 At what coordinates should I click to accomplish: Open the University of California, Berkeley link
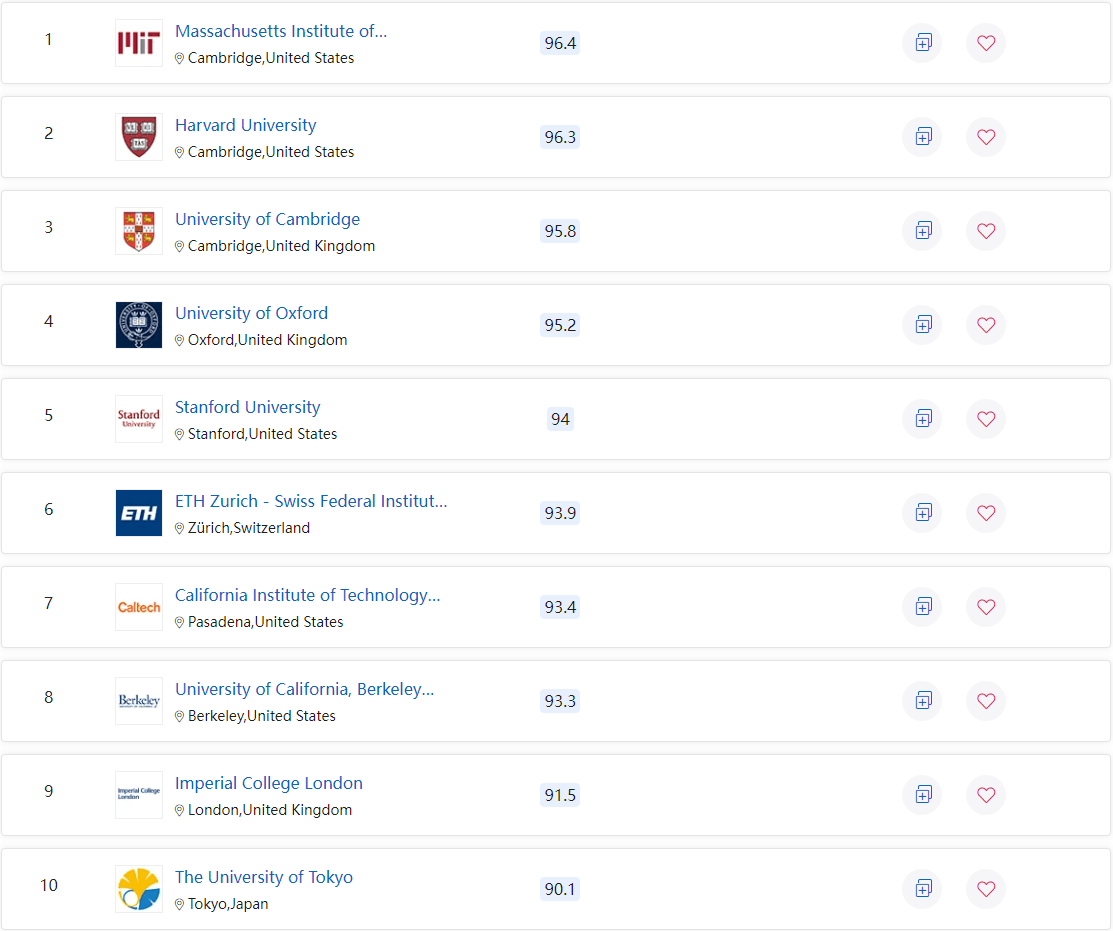pyautogui.click(x=304, y=689)
